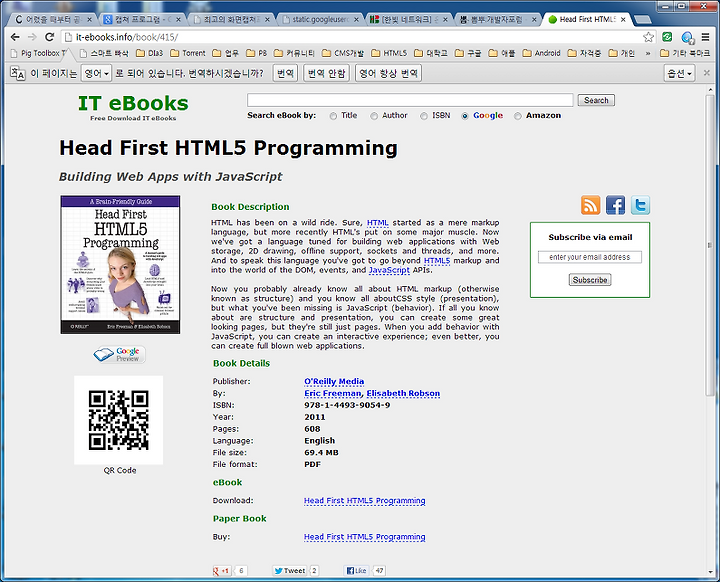Close the Head First HTML5 tab
This screenshot has height=582, width=720.
623,19
